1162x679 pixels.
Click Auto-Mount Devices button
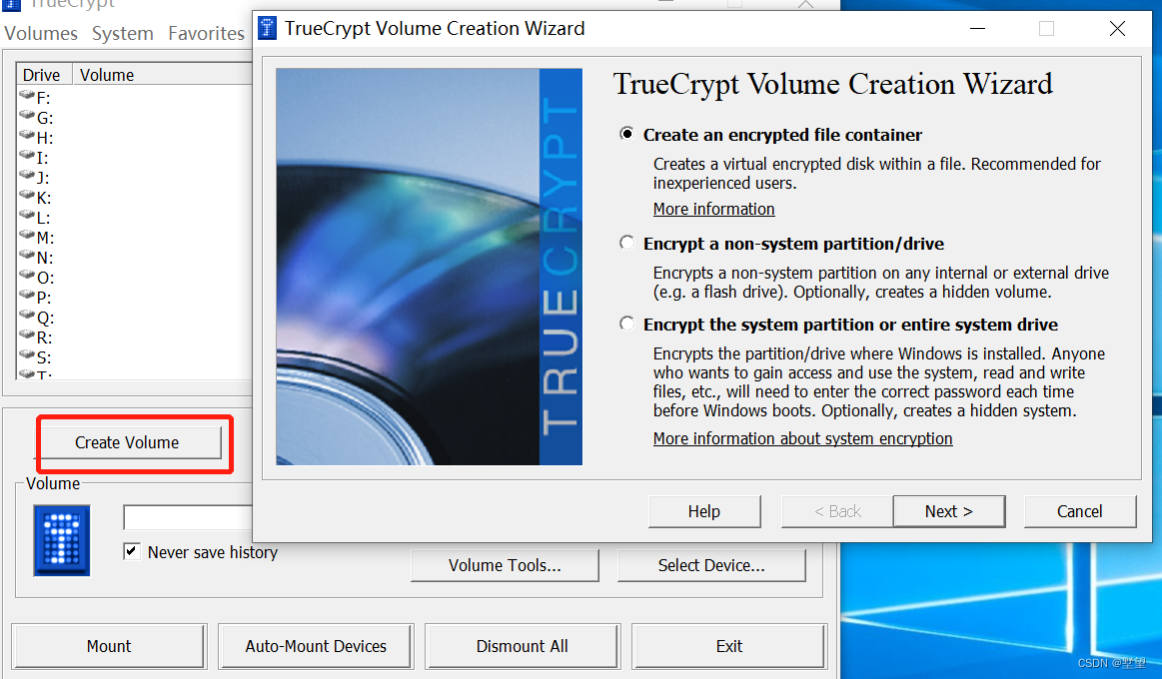click(316, 646)
